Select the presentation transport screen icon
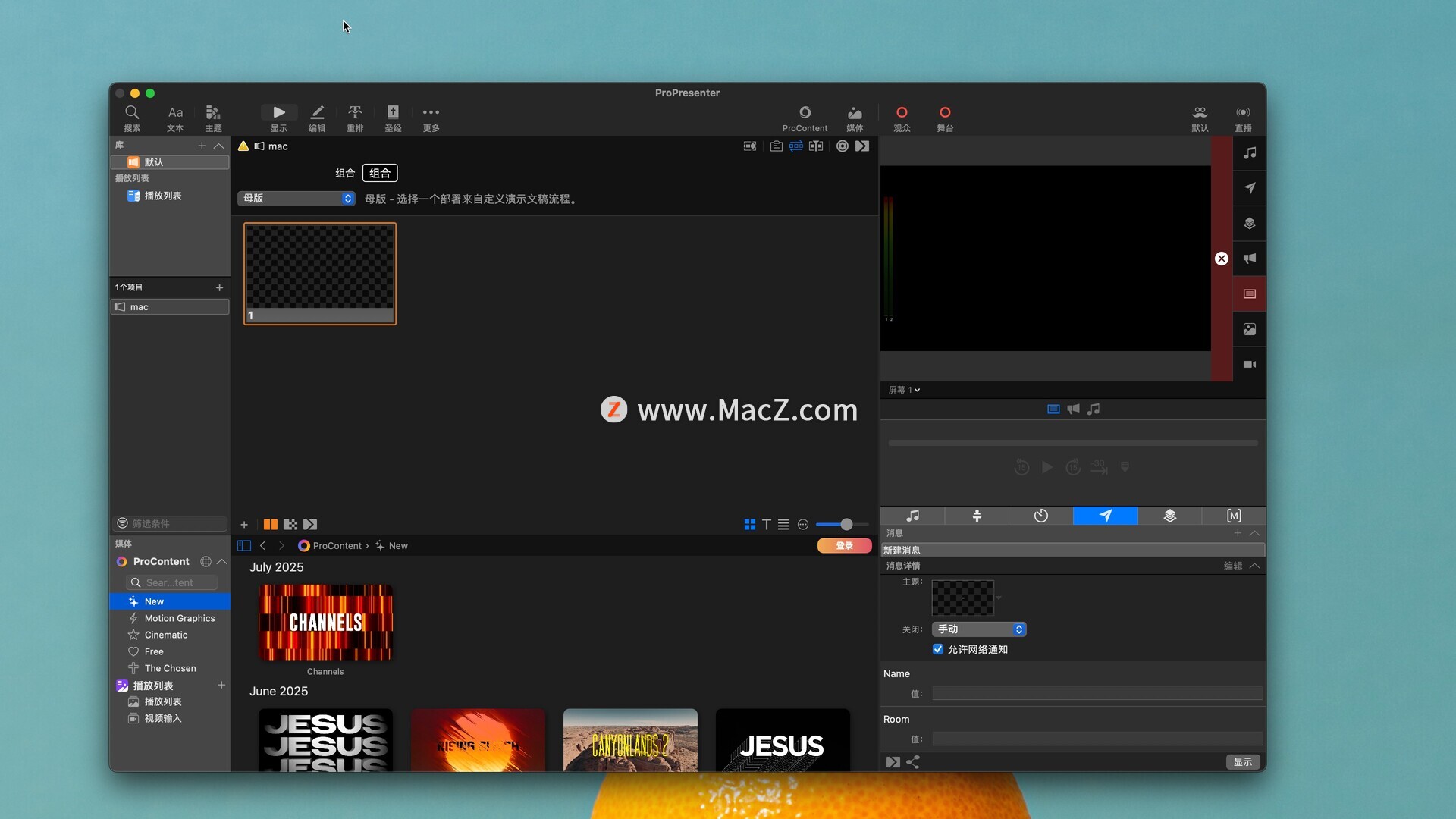Viewport: 1456px width, 819px height. coord(1053,409)
